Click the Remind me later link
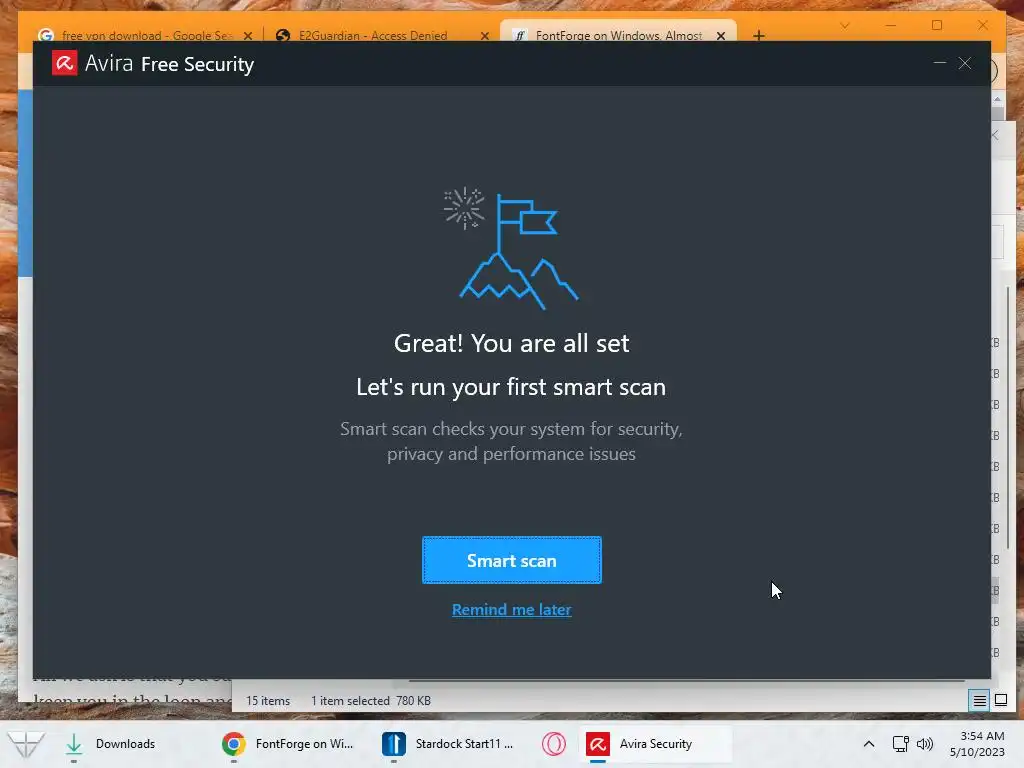The height and width of the screenshot is (768, 1024). tap(511, 609)
